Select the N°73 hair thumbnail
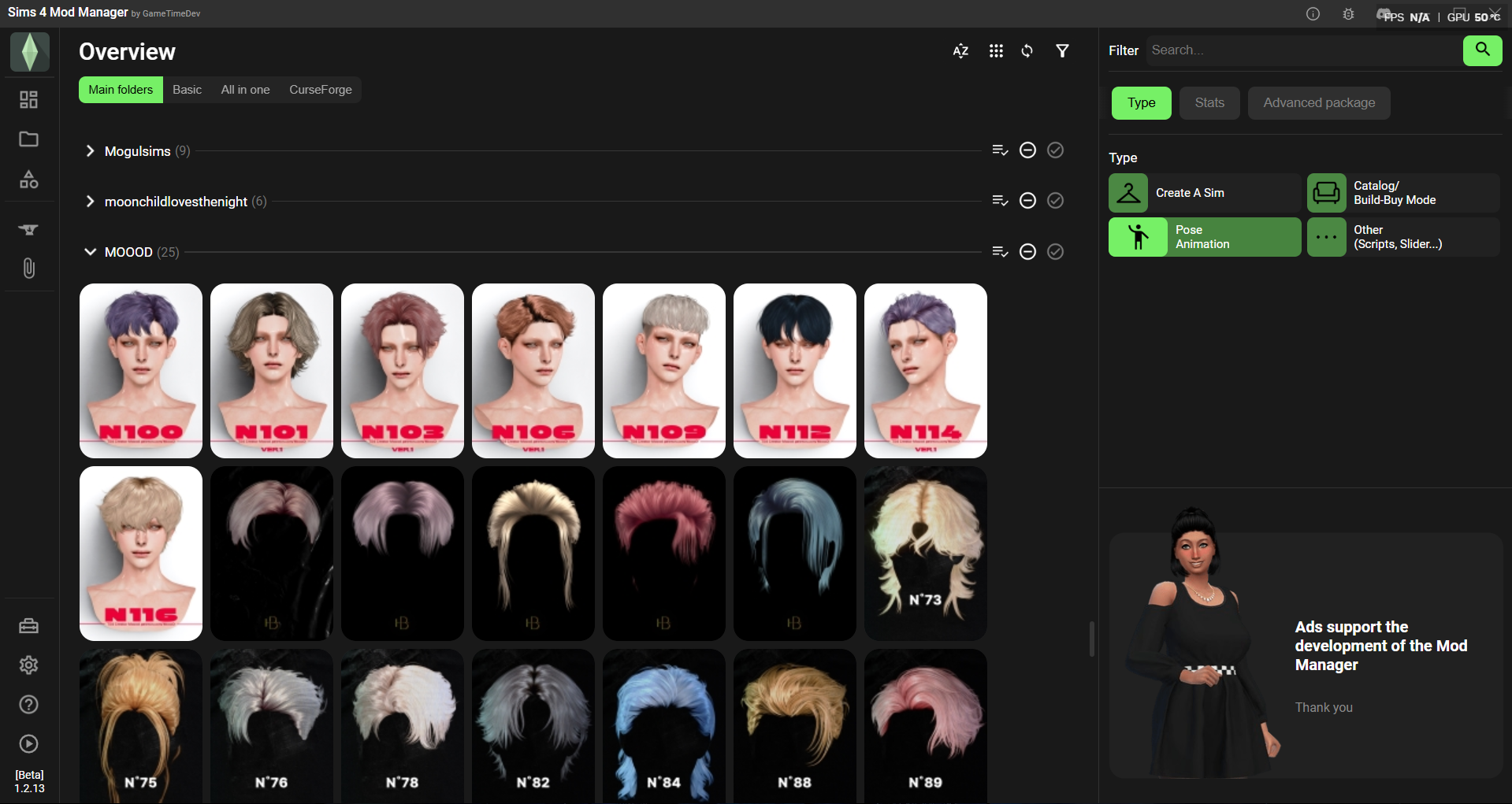 pyautogui.click(x=926, y=554)
